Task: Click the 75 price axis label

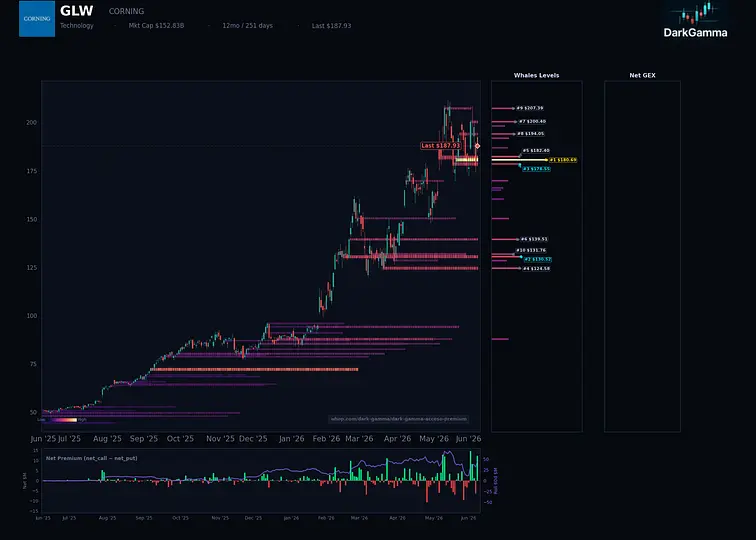Action: [x=33, y=364]
